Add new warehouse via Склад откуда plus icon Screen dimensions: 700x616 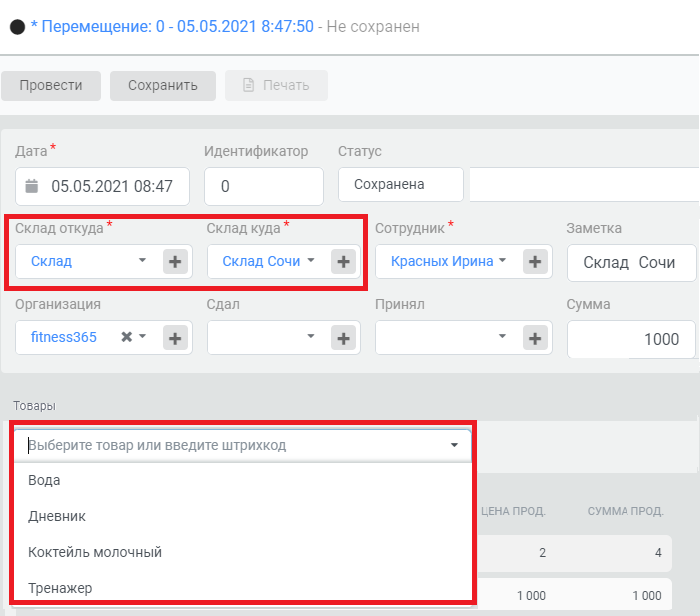pos(175,262)
